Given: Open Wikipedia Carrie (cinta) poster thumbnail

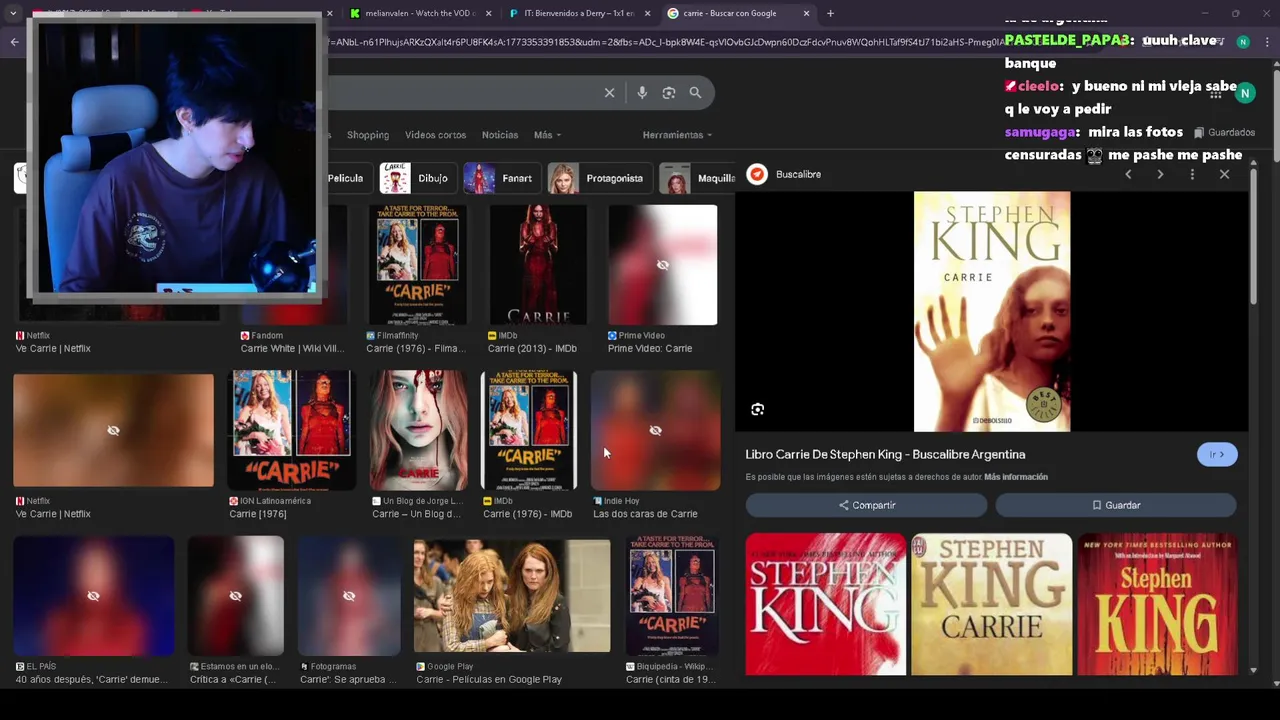Looking at the screenshot, I should [672, 596].
